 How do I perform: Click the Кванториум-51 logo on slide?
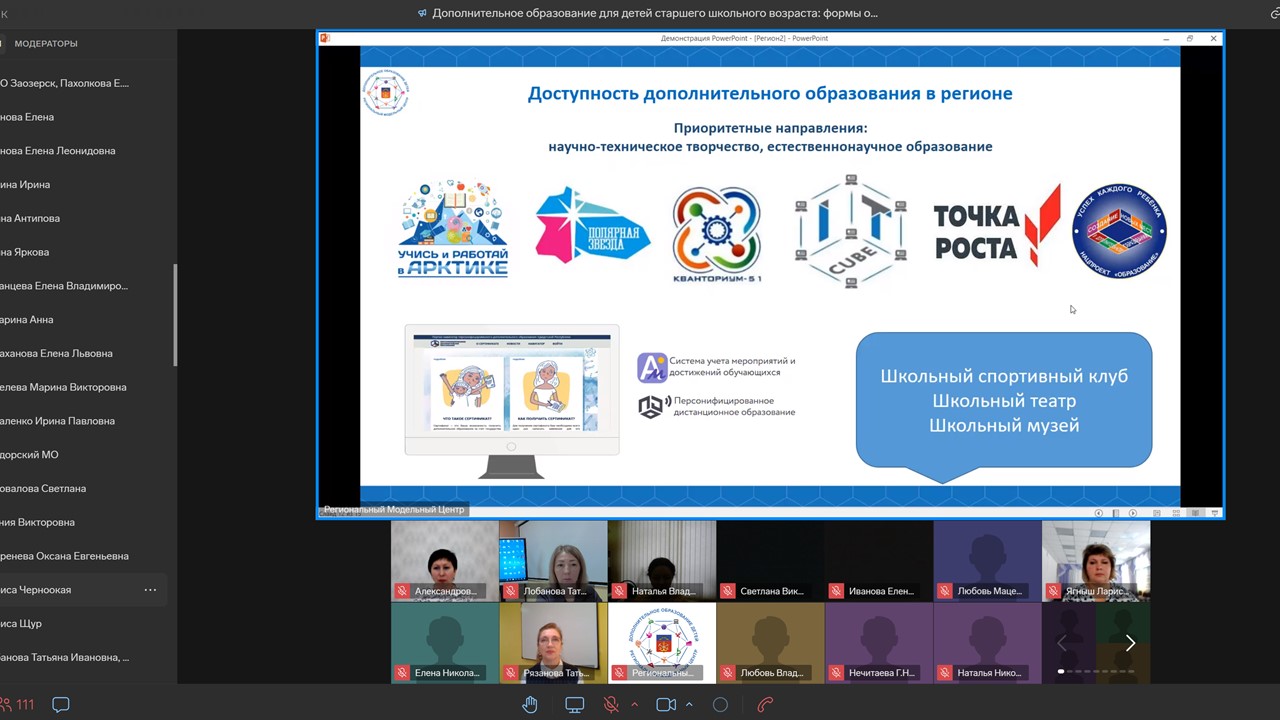tap(717, 235)
